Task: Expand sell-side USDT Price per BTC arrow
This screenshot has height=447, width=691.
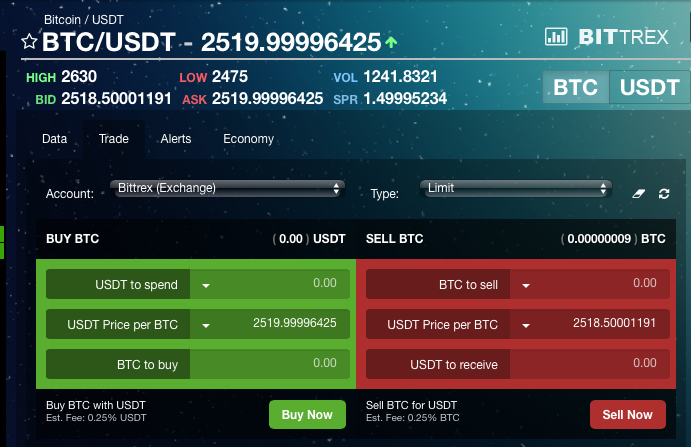Action: [x=526, y=325]
